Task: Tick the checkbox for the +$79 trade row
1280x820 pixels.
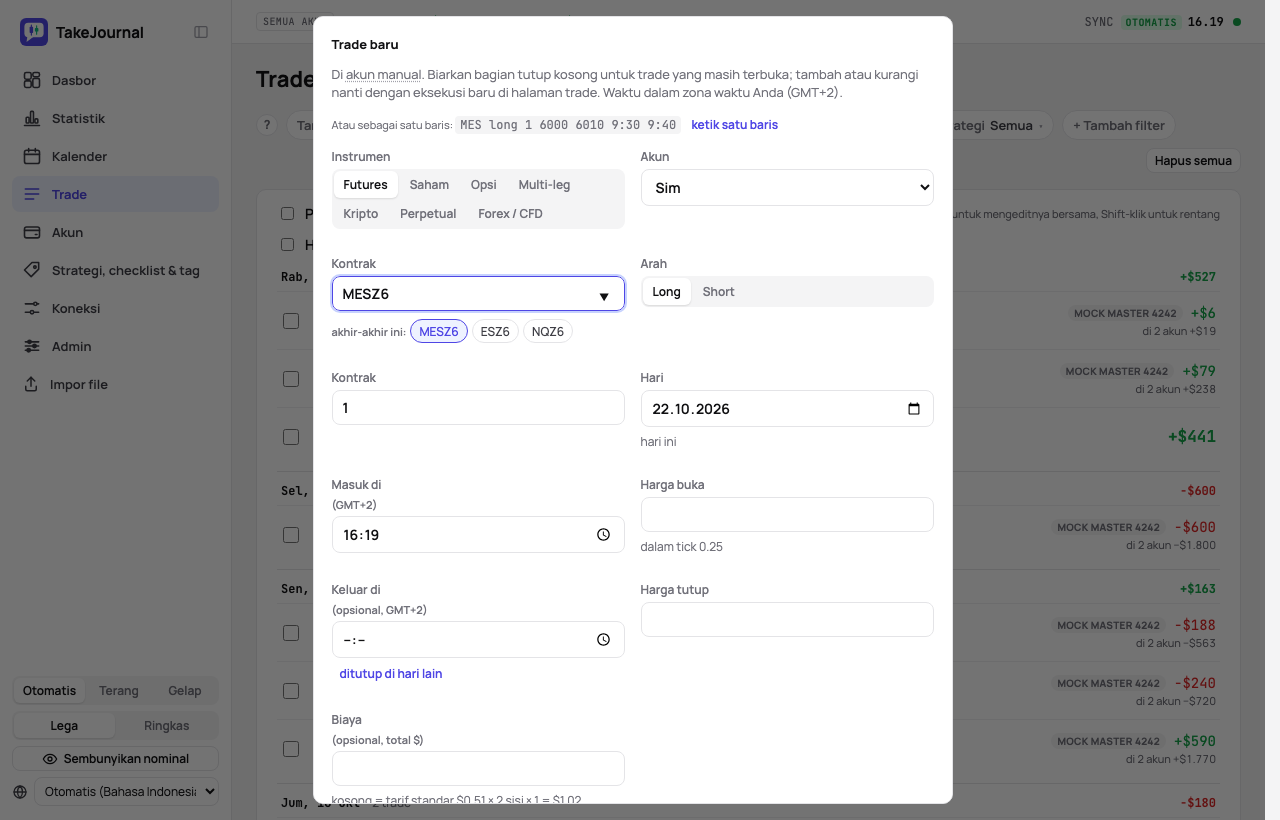Action: click(291, 379)
